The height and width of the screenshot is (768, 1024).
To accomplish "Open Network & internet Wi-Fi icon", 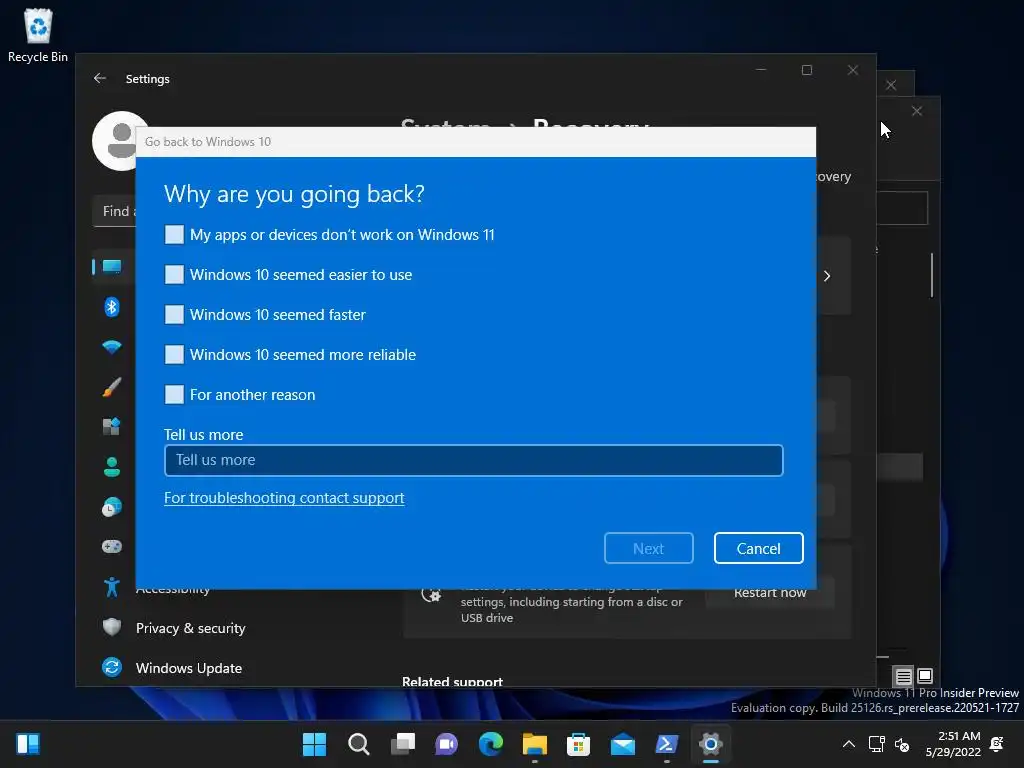I will click(112, 347).
